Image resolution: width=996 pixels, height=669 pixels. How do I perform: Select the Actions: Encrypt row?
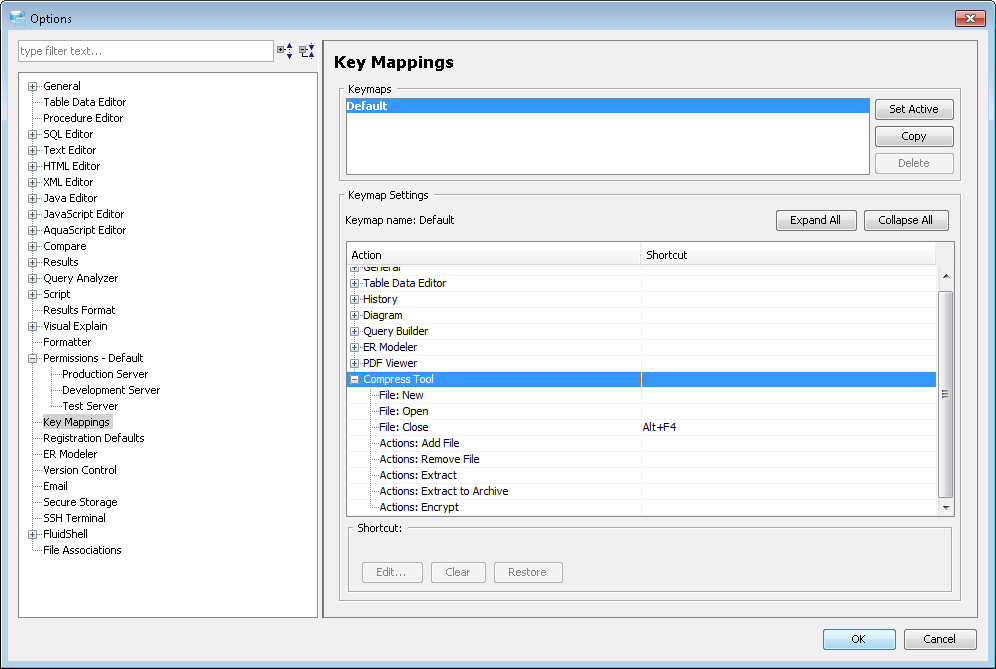642,507
